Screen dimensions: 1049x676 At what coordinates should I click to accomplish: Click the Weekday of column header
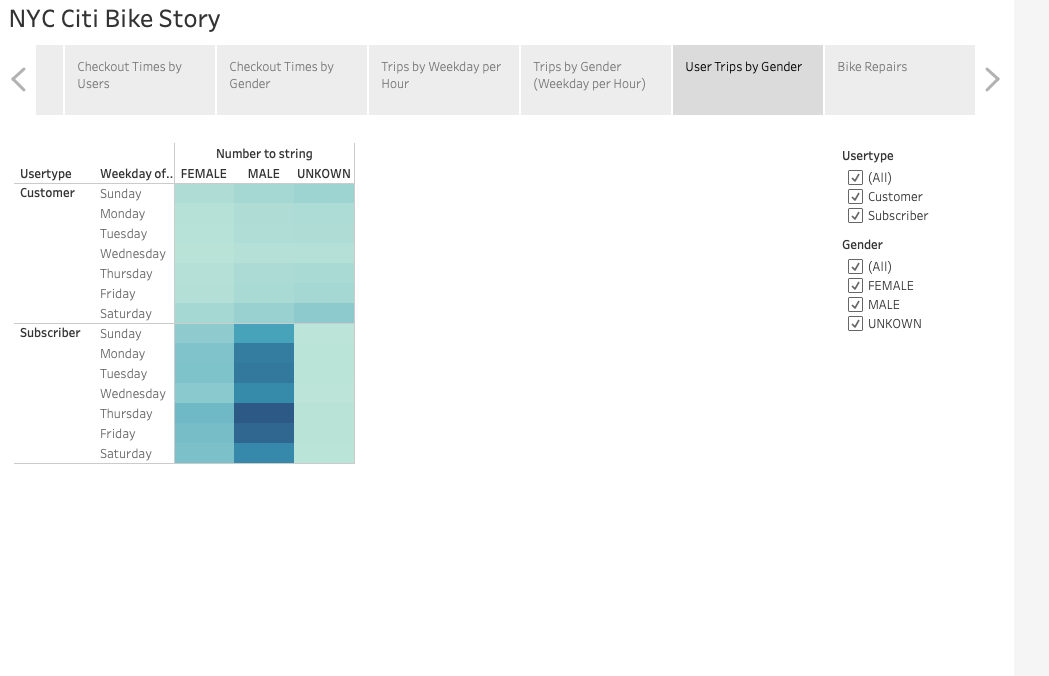[x=136, y=173]
